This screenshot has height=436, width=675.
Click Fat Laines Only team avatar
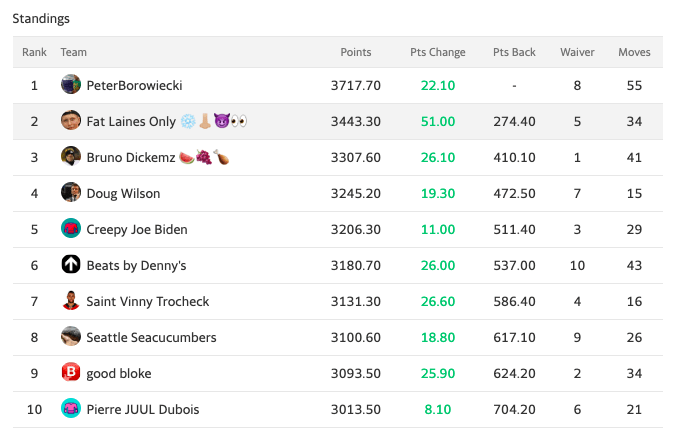coord(71,121)
